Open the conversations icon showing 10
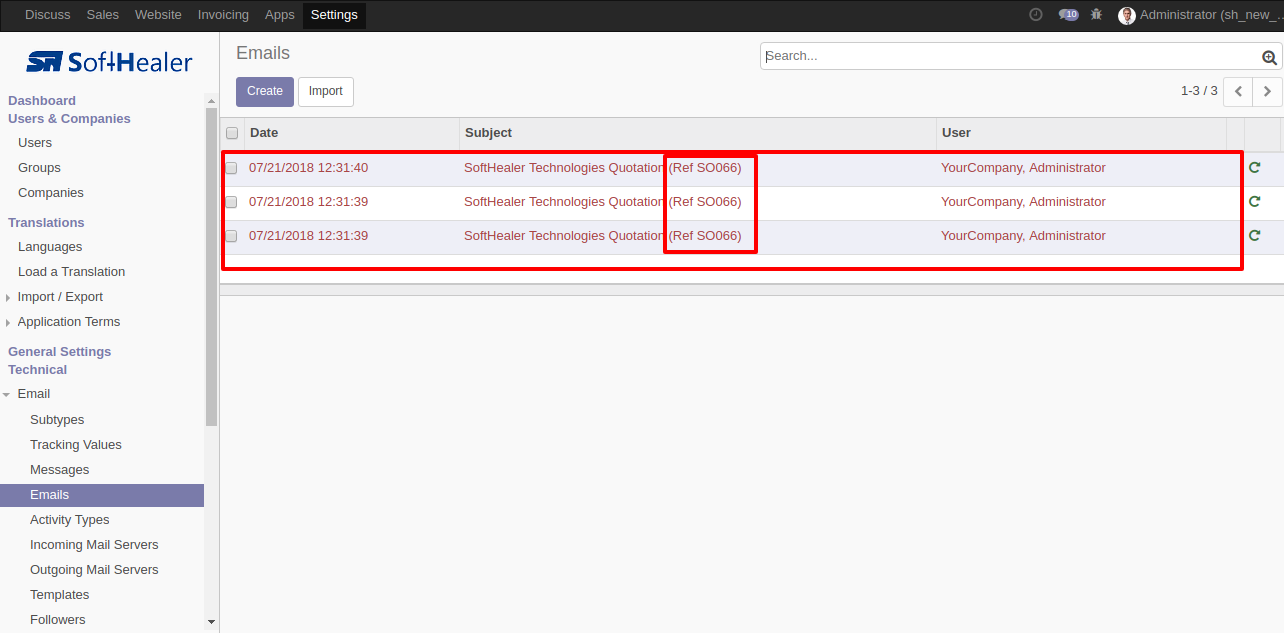This screenshot has width=1284, height=633. pos(1068,14)
